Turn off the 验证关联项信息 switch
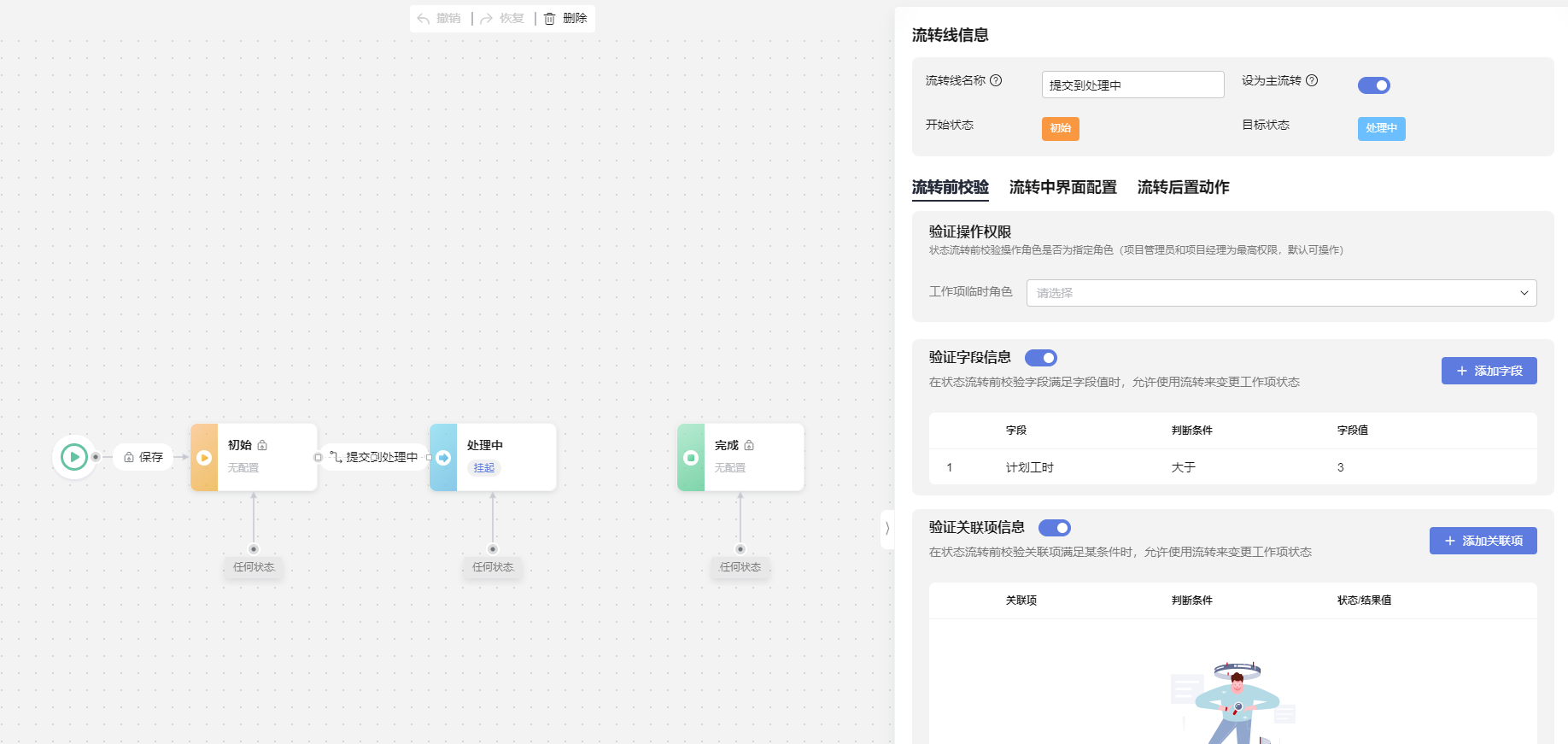The width and height of the screenshot is (1568, 744). tap(1055, 528)
